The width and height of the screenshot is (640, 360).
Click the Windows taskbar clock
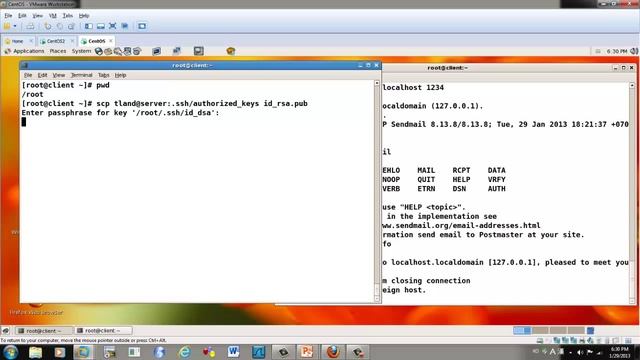pyautogui.click(x=620, y=352)
